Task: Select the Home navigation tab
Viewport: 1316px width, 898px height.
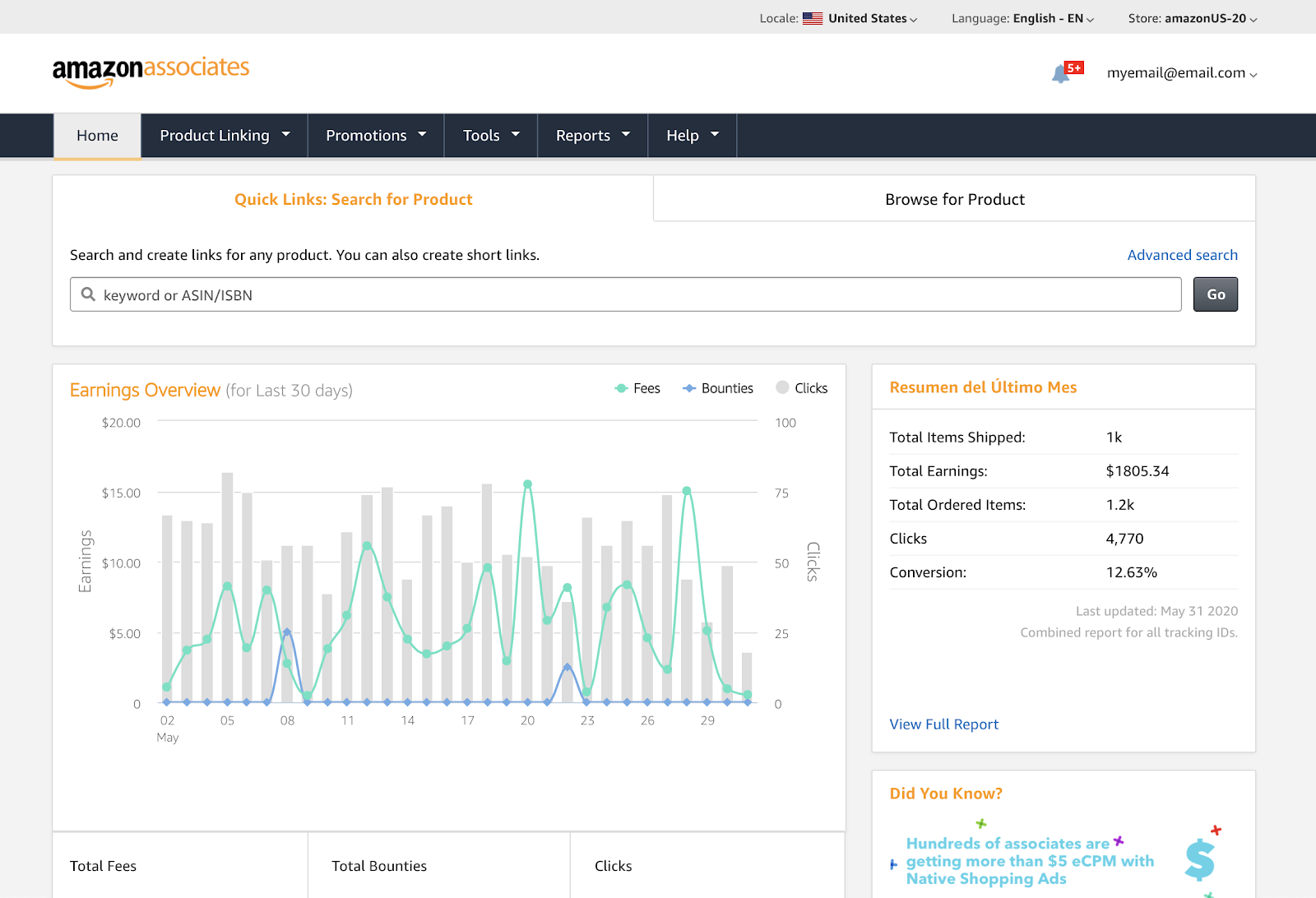Action: pyautogui.click(x=97, y=136)
